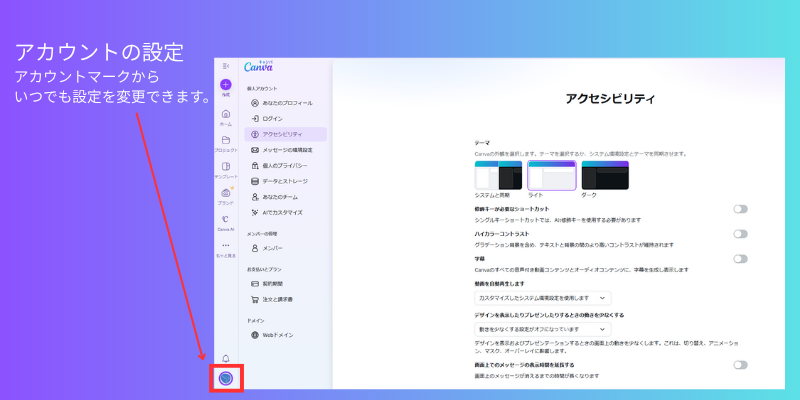Choose the ライト theme thumbnail
Screen dimensions: 800x400
coord(552,176)
